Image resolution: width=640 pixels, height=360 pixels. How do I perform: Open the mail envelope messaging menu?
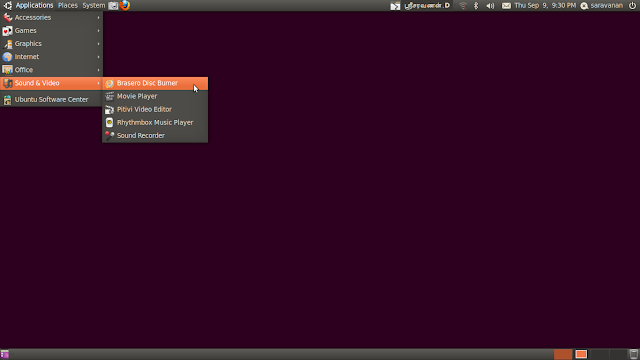(506, 6)
